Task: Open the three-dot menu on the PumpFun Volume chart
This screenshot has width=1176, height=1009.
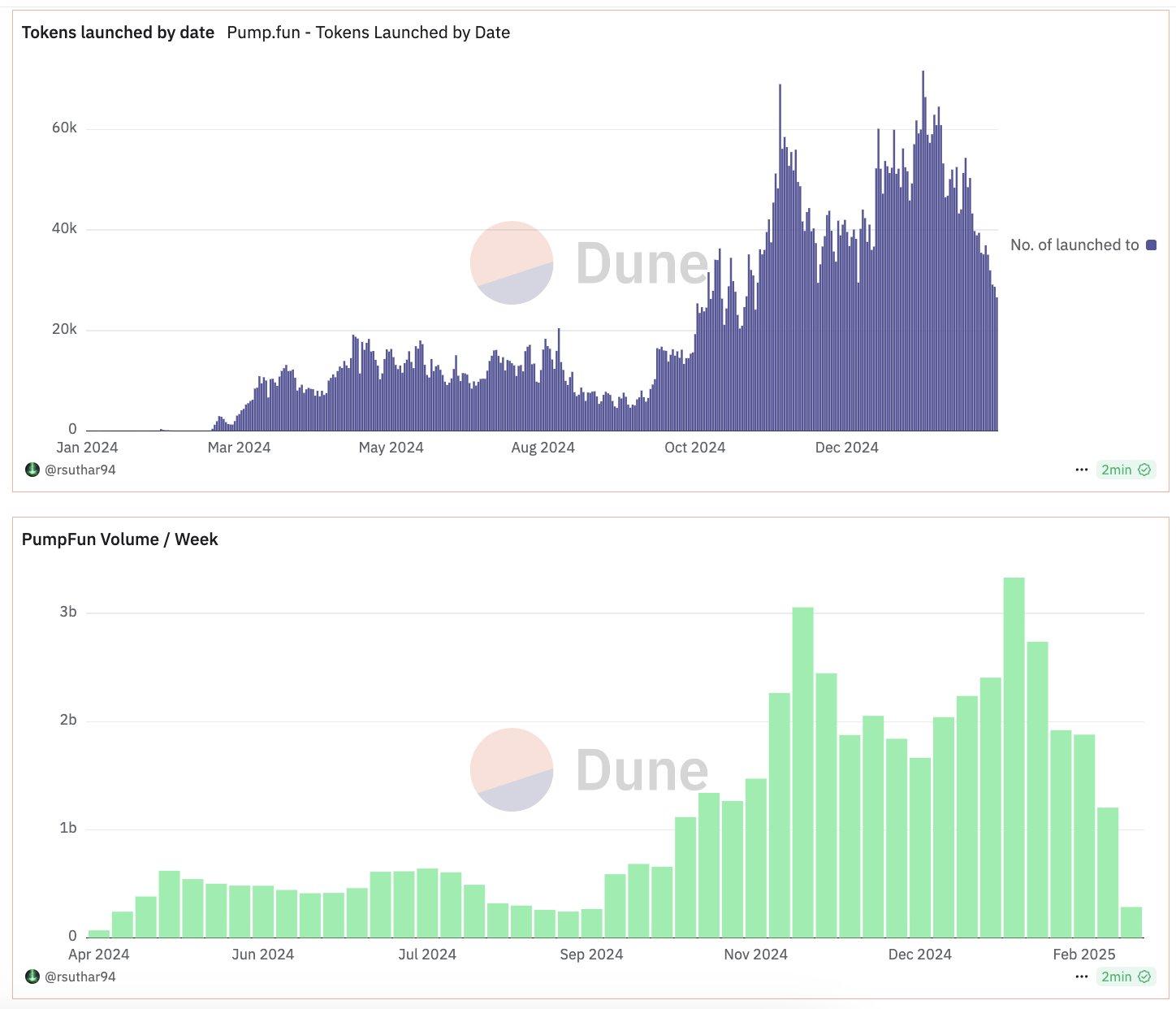Action: (x=1081, y=977)
